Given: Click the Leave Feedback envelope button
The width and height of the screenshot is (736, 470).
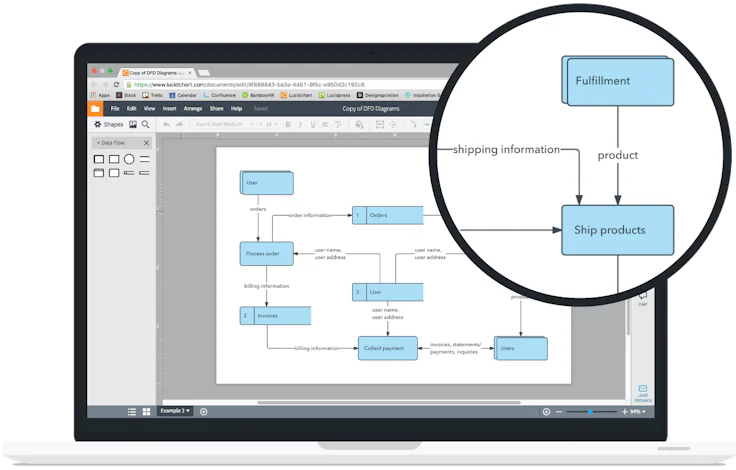Looking at the screenshot, I should pos(643,393).
